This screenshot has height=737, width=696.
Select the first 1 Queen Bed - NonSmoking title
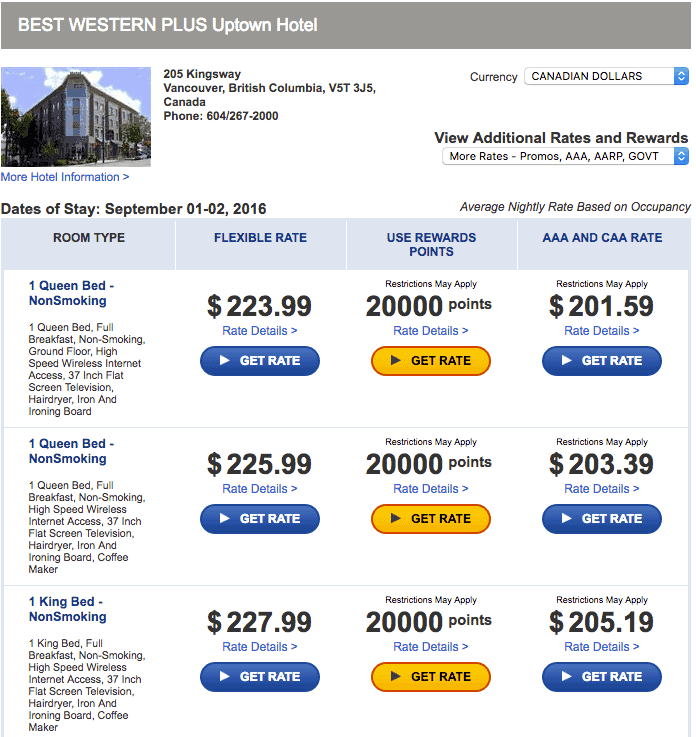pos(71,293)
